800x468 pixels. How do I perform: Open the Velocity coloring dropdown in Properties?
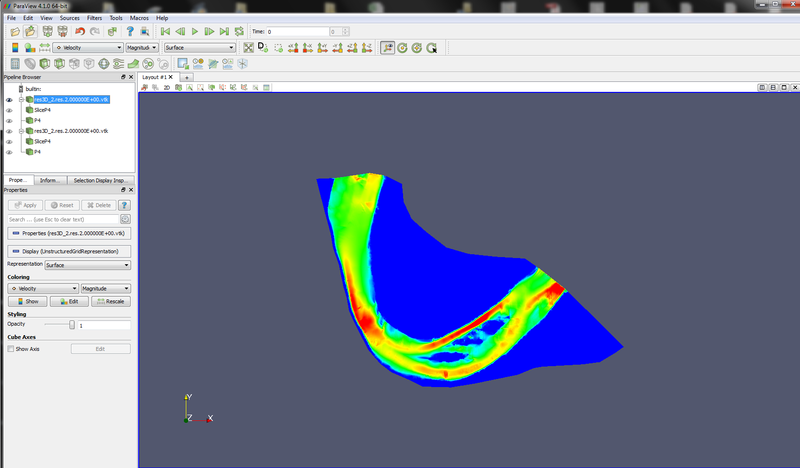click(x=41, y=288)
